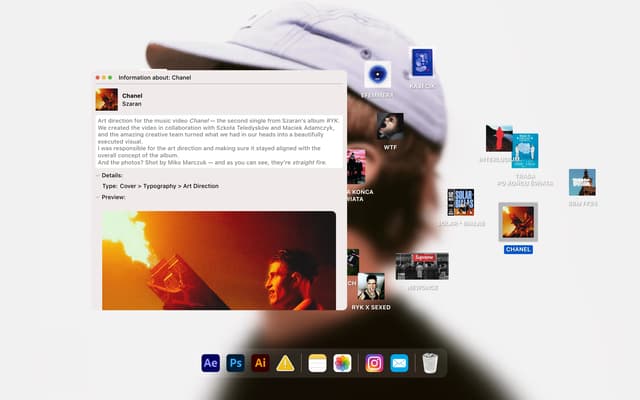Viewport: 640px width, 400px height.
Task: Collapse the Details section
Action: (x=98, y=175)
